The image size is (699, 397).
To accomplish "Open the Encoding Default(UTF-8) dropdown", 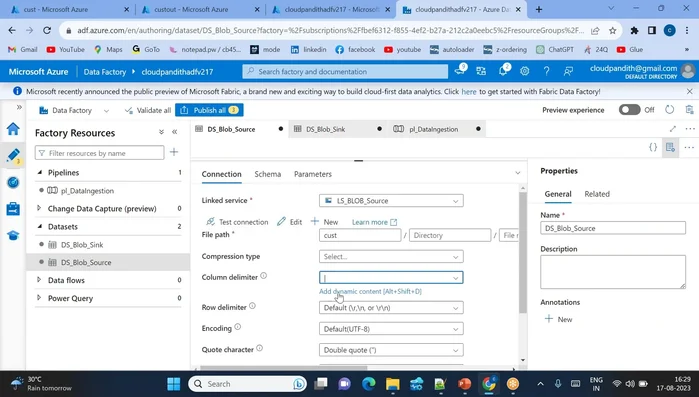I will 391,329.
